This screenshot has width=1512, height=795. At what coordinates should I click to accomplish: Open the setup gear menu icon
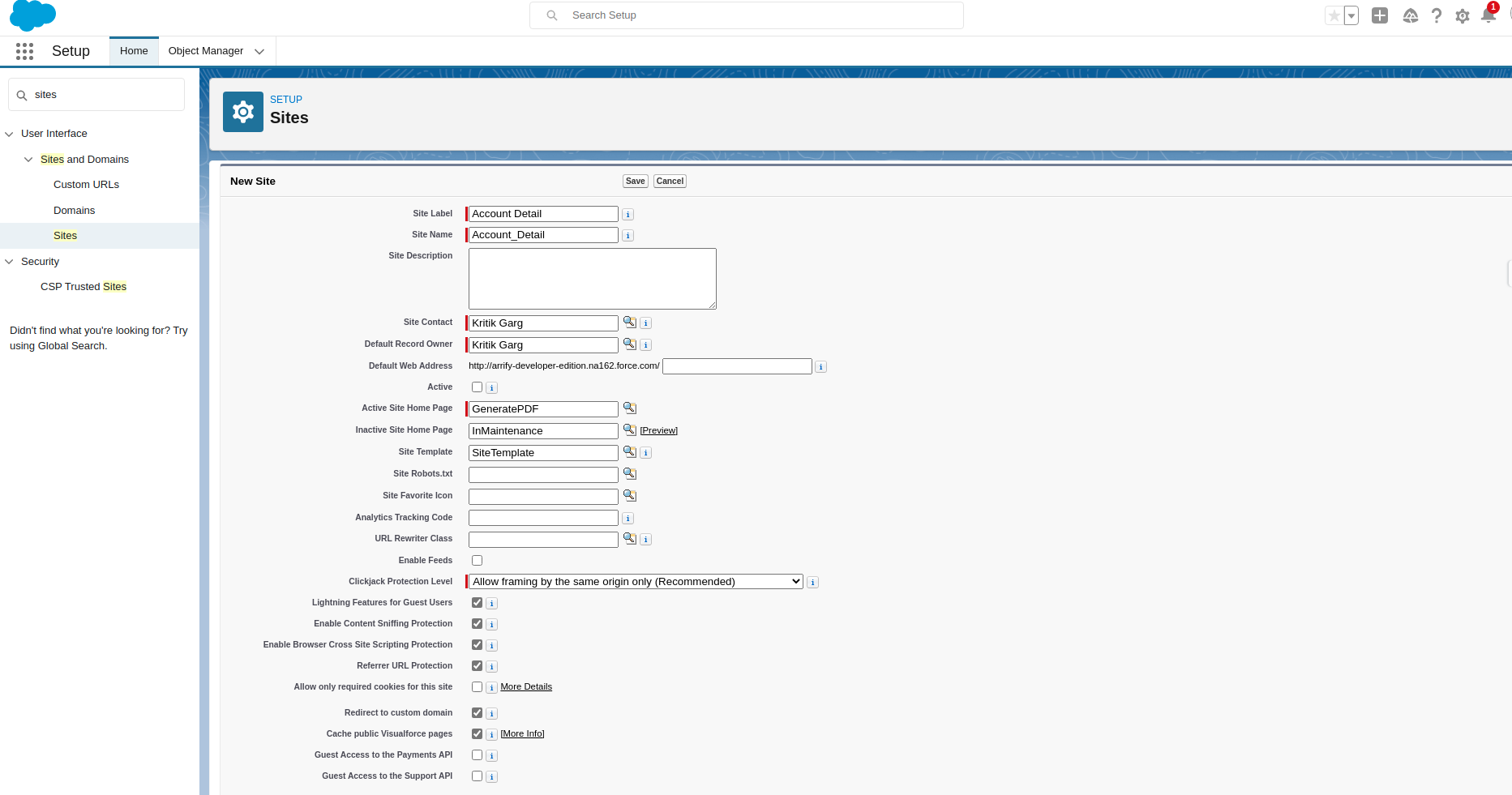click(1463, 15)
